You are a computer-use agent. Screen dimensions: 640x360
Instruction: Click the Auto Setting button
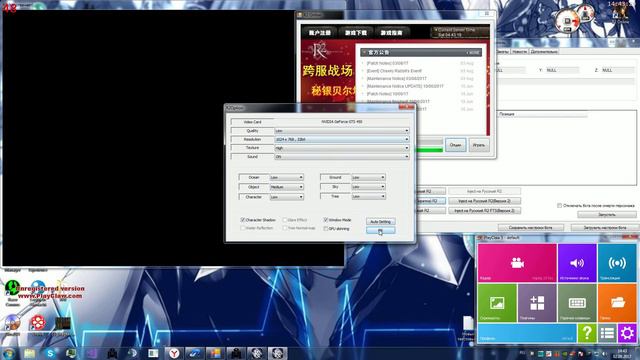coord(380,222)
